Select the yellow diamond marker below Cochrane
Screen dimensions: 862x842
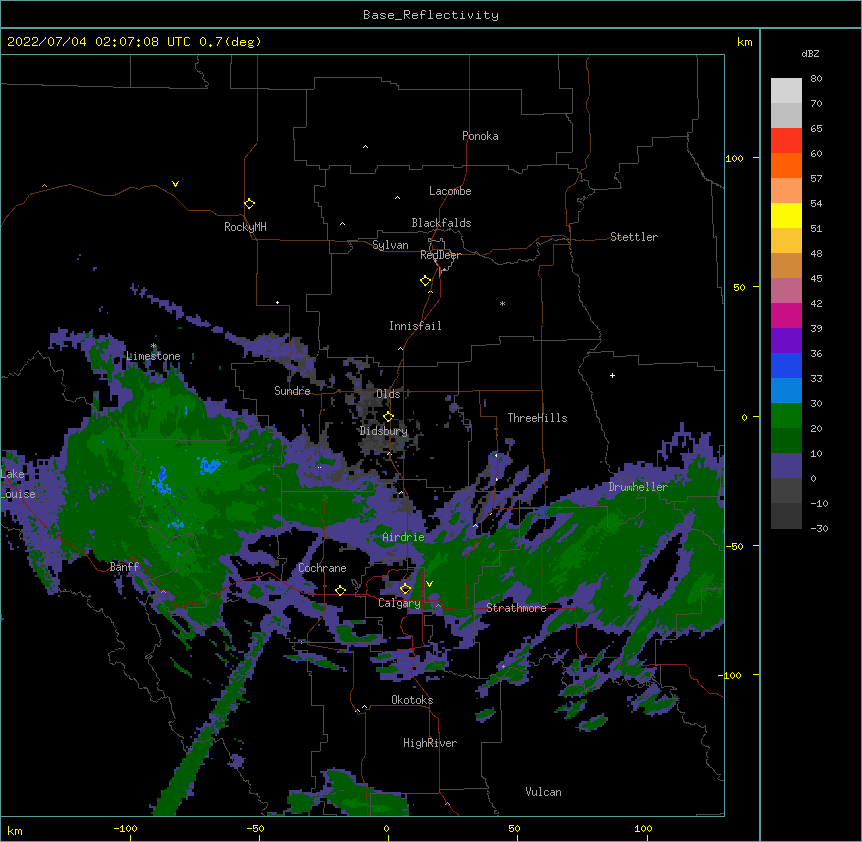point(340,590)
